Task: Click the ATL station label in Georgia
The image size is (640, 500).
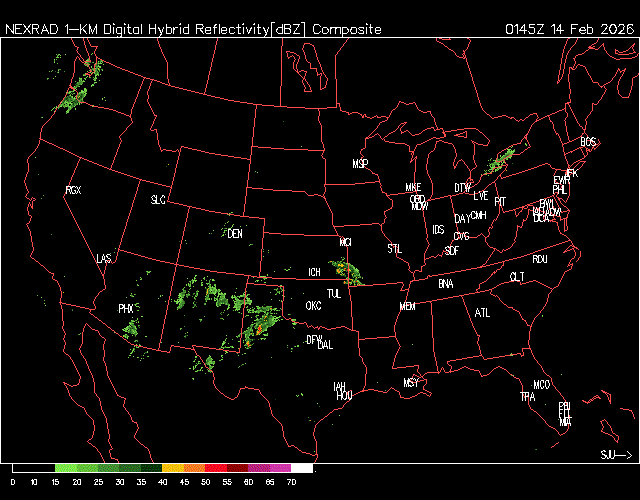Action: 483,313
